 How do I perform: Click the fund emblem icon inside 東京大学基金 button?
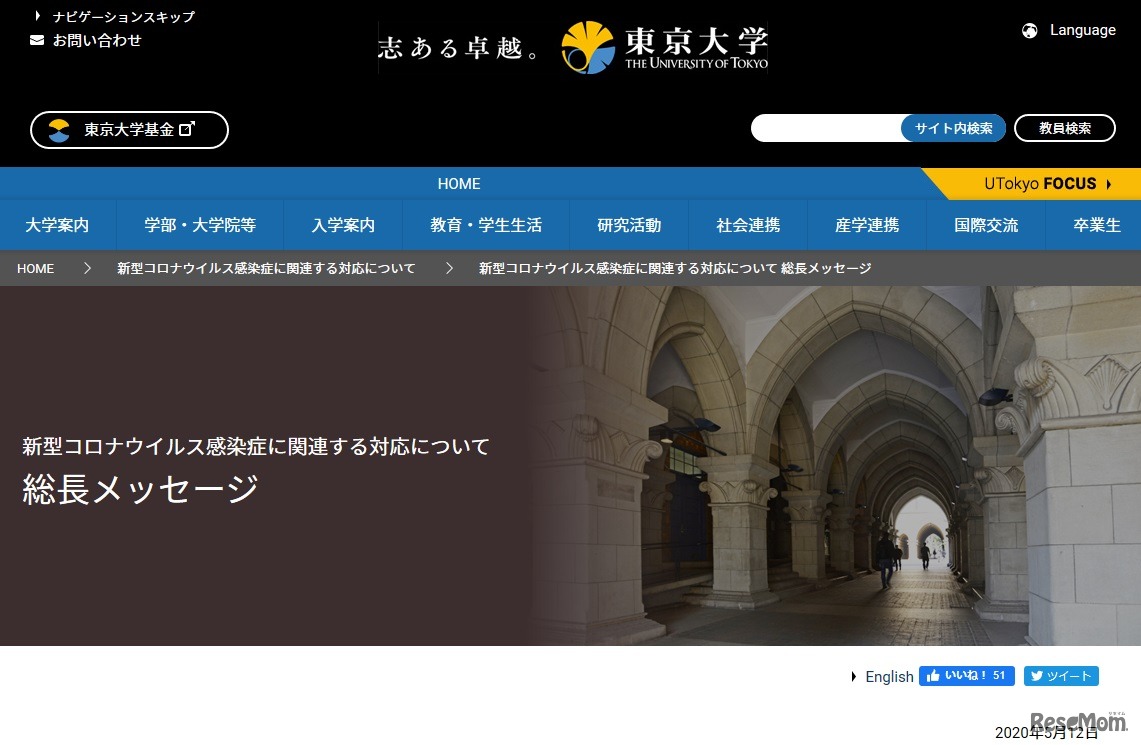(59, 129)
